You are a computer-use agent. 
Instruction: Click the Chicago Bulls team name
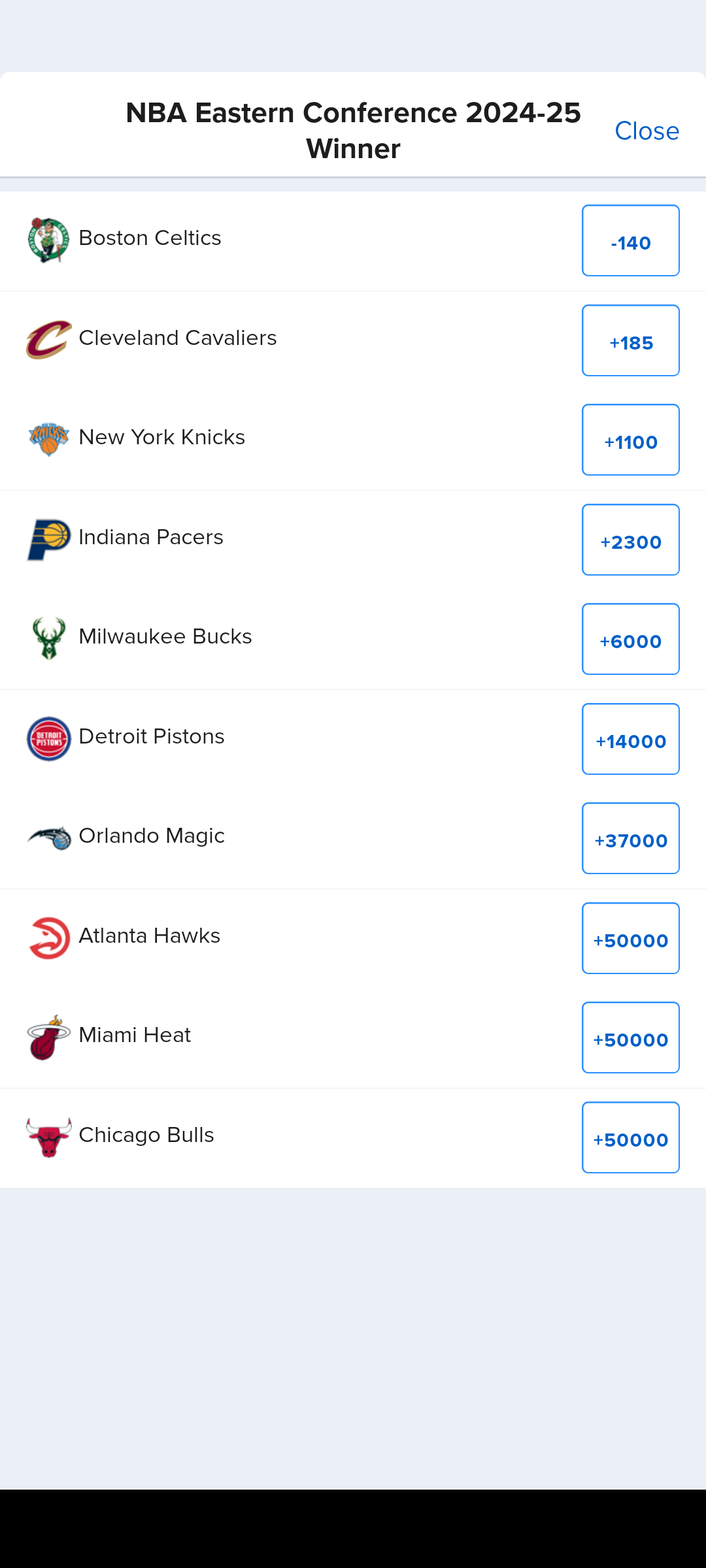[146, 1135]
